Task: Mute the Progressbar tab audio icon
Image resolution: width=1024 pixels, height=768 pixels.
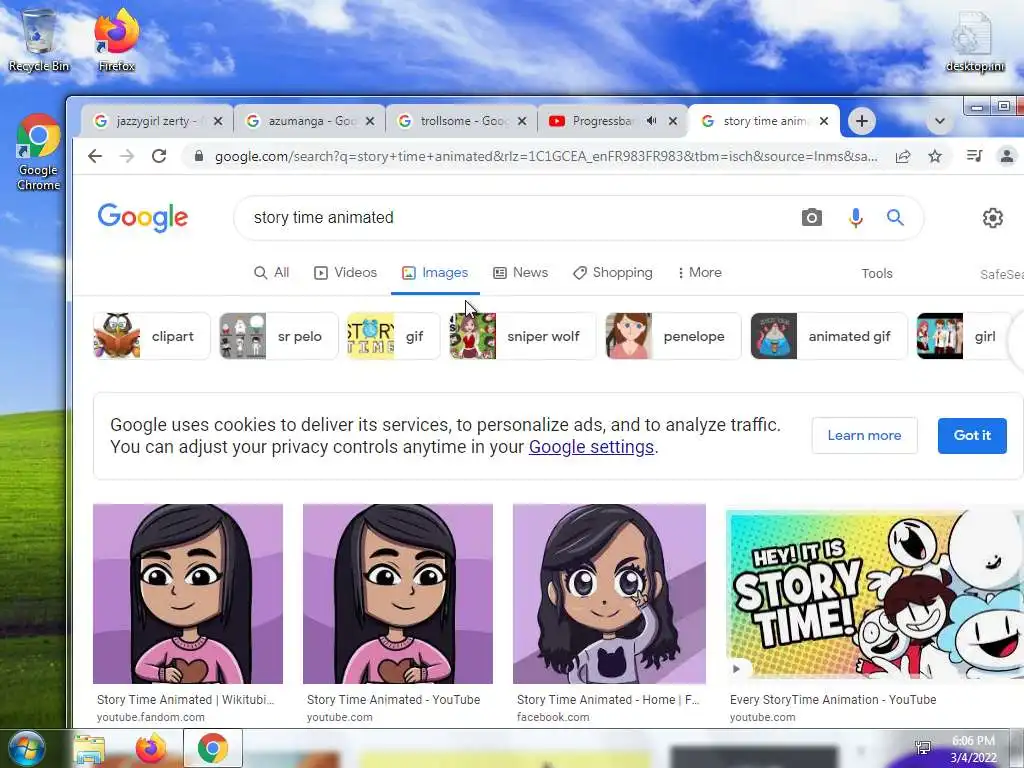Action: coord(651,121)
